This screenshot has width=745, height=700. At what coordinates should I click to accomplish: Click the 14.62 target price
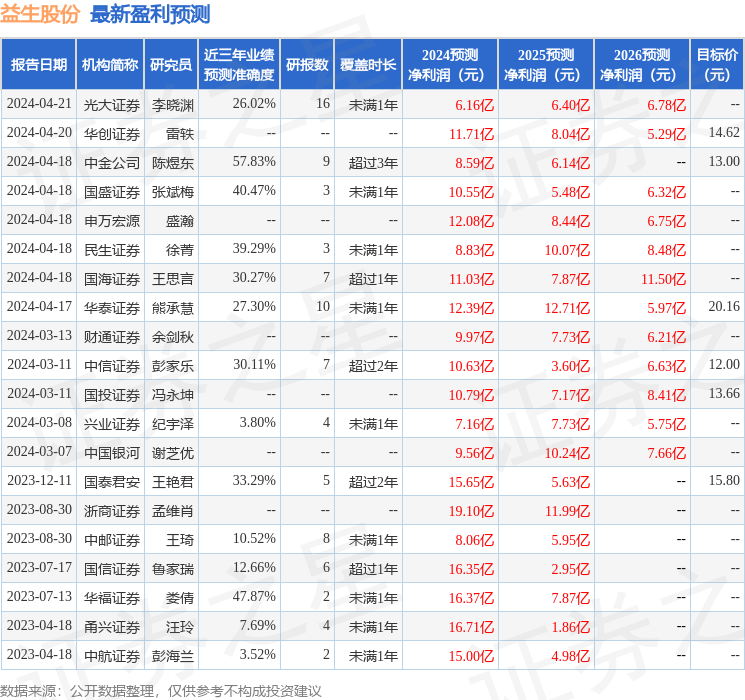click(724, 132)
